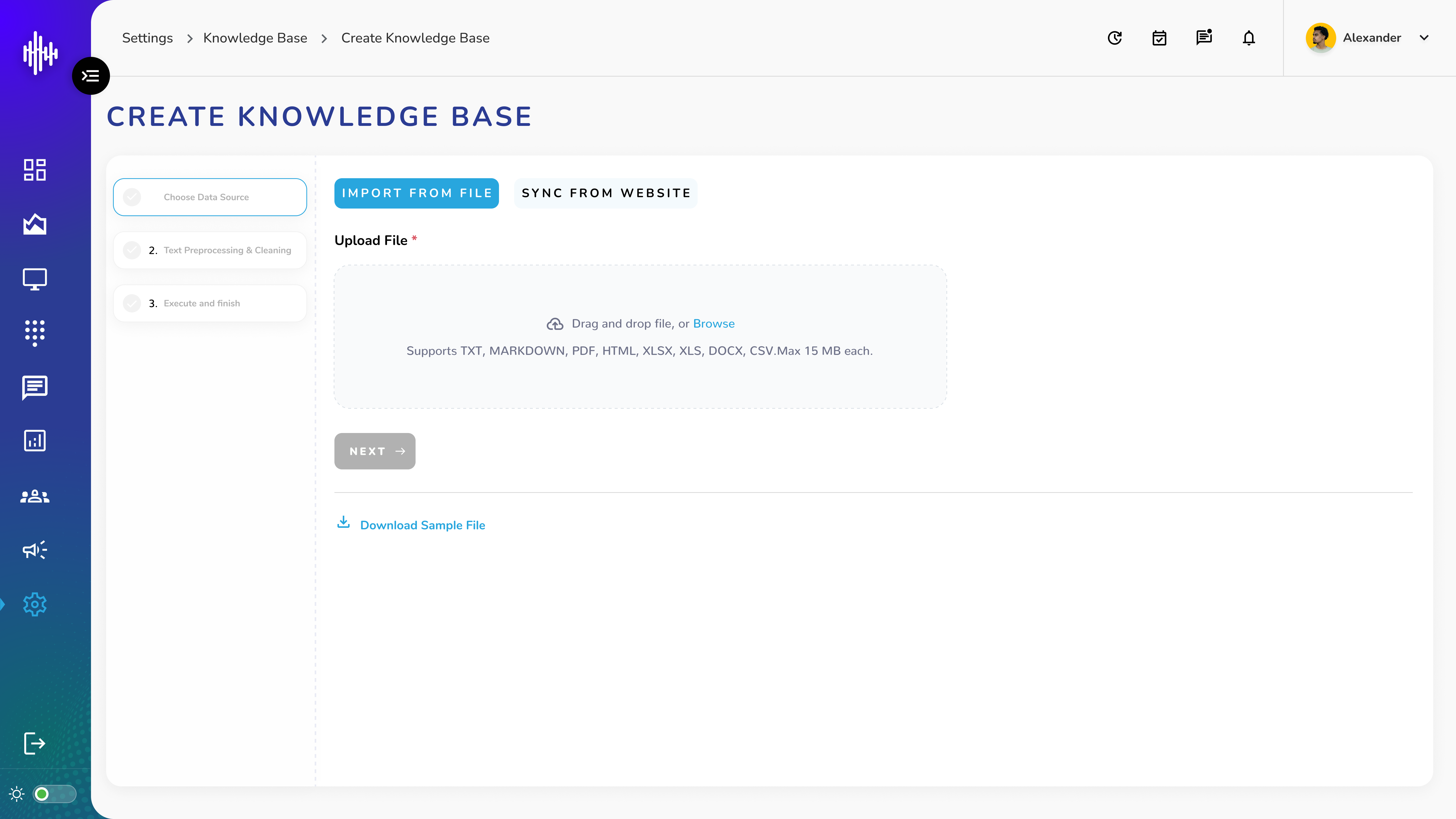This screenshot has width=1456, height=819.
Task: Open the chat messages icon in header
Action: 1204,37
